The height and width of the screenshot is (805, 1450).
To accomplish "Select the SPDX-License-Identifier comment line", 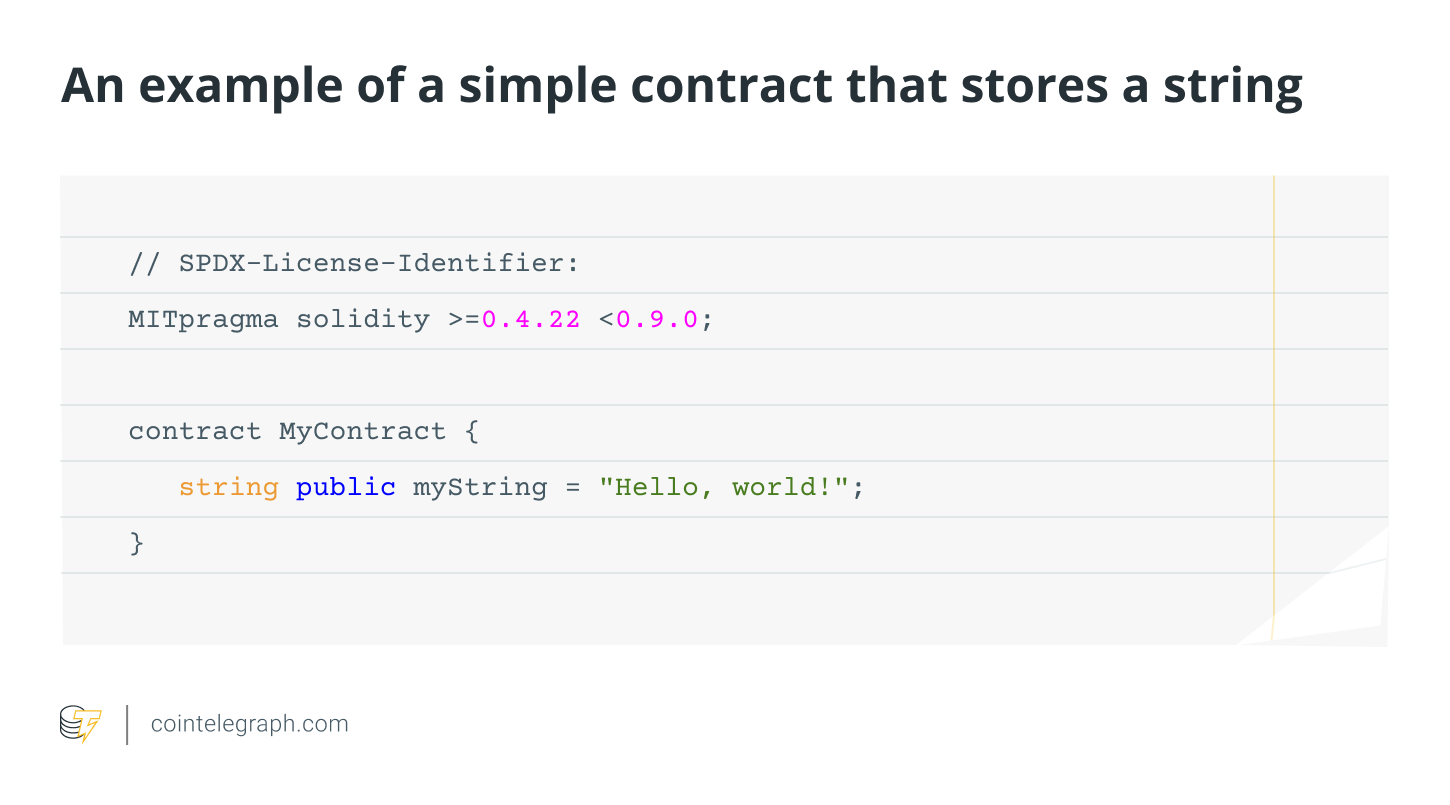I will click(x=354, y=264).
